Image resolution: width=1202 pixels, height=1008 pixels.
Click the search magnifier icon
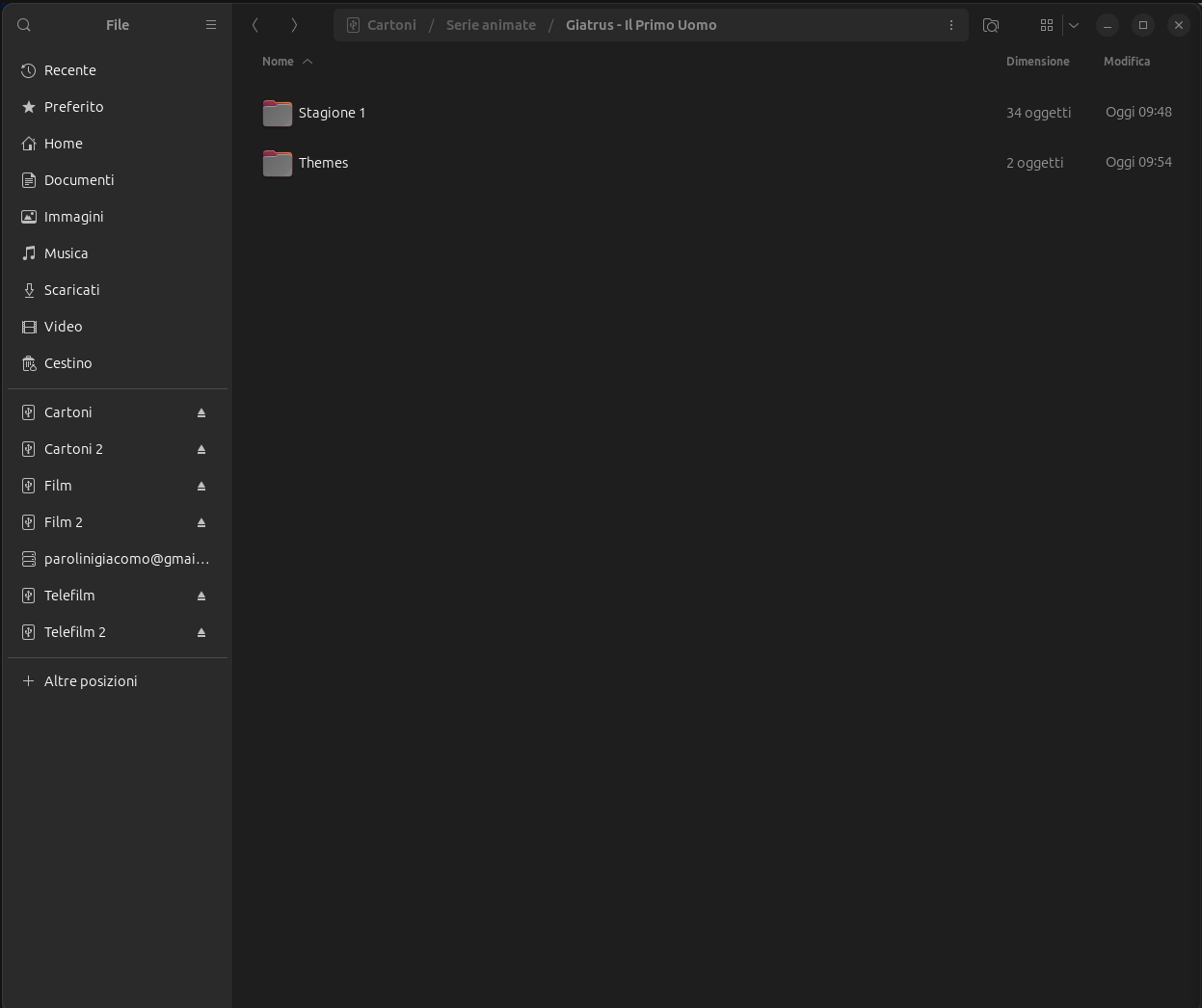point(24,25)
